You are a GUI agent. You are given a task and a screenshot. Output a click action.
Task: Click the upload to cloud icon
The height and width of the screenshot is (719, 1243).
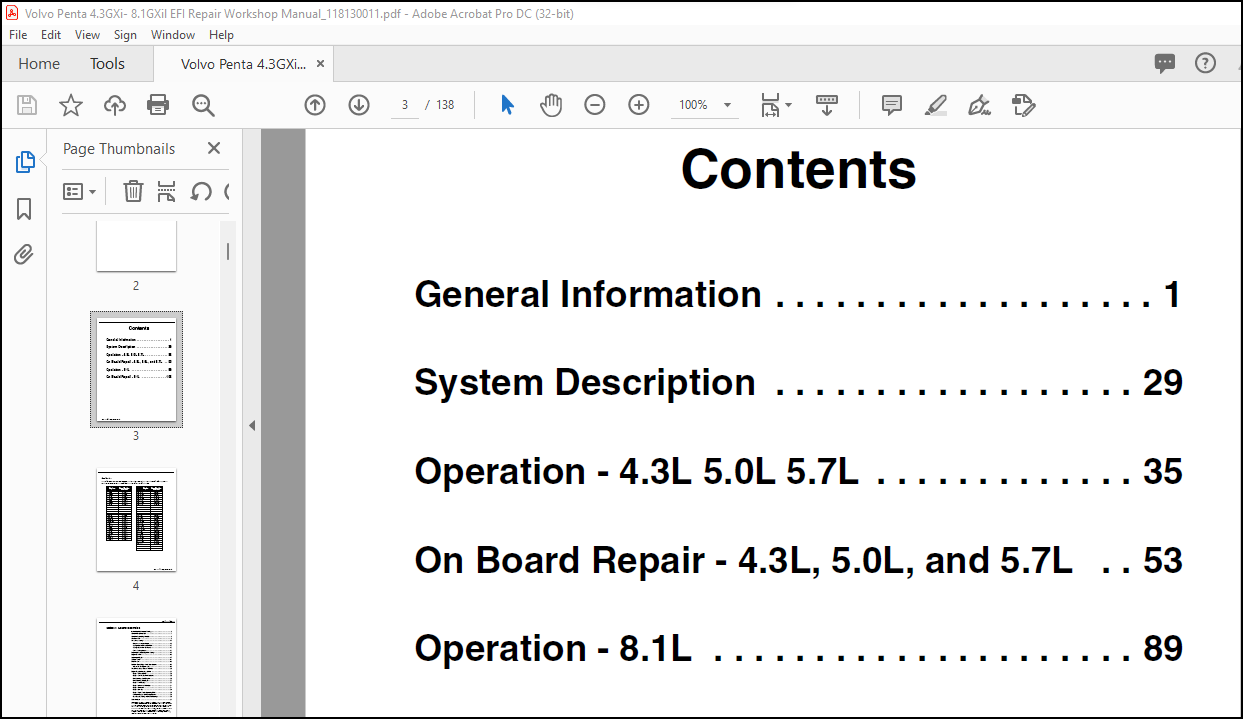(115, 105)
